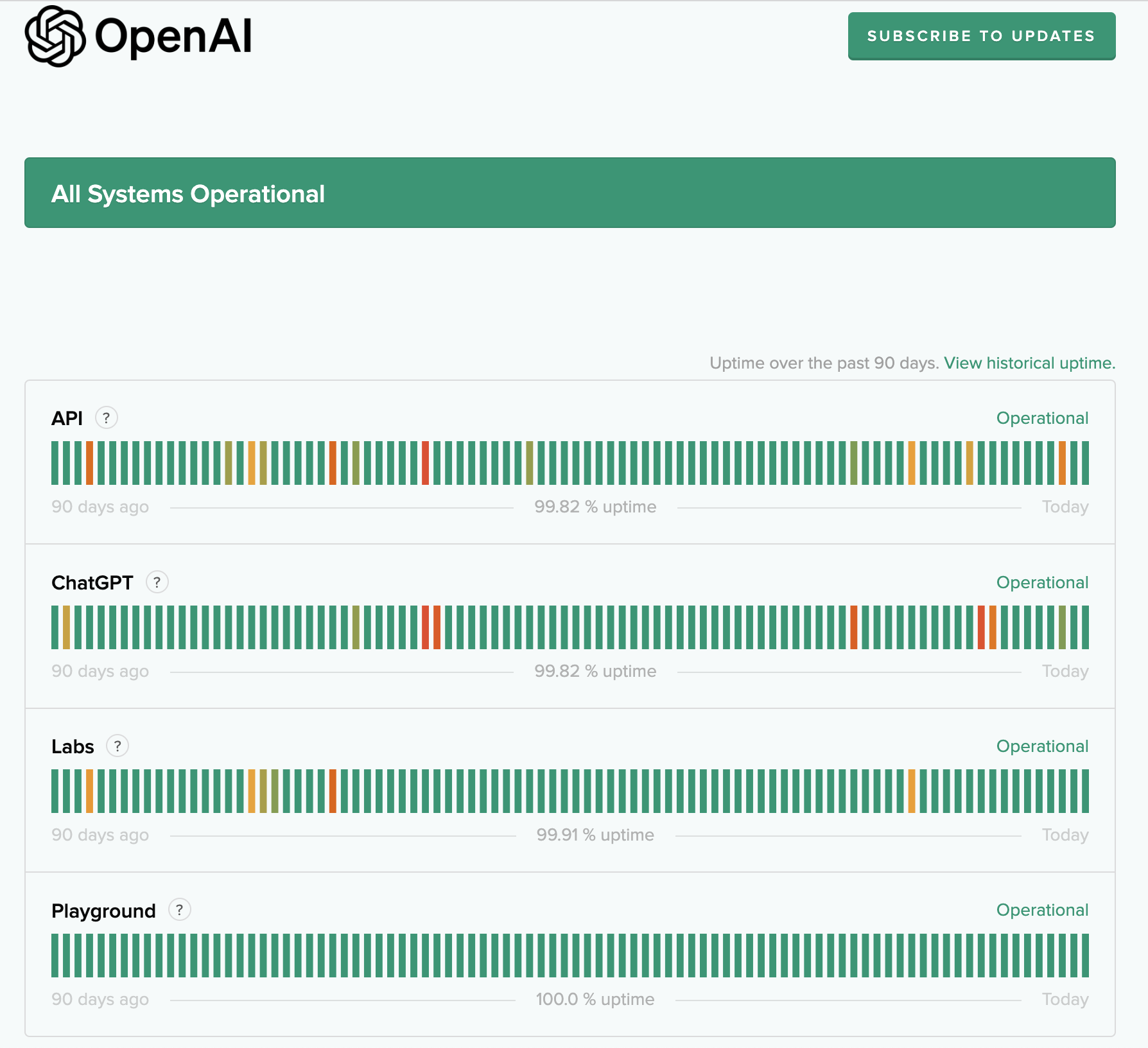Image resolution: width=1148 pixels, height=1048 pixels.
Task: Click the 'Today' label under the API chart
Action: pos(1065,507)
